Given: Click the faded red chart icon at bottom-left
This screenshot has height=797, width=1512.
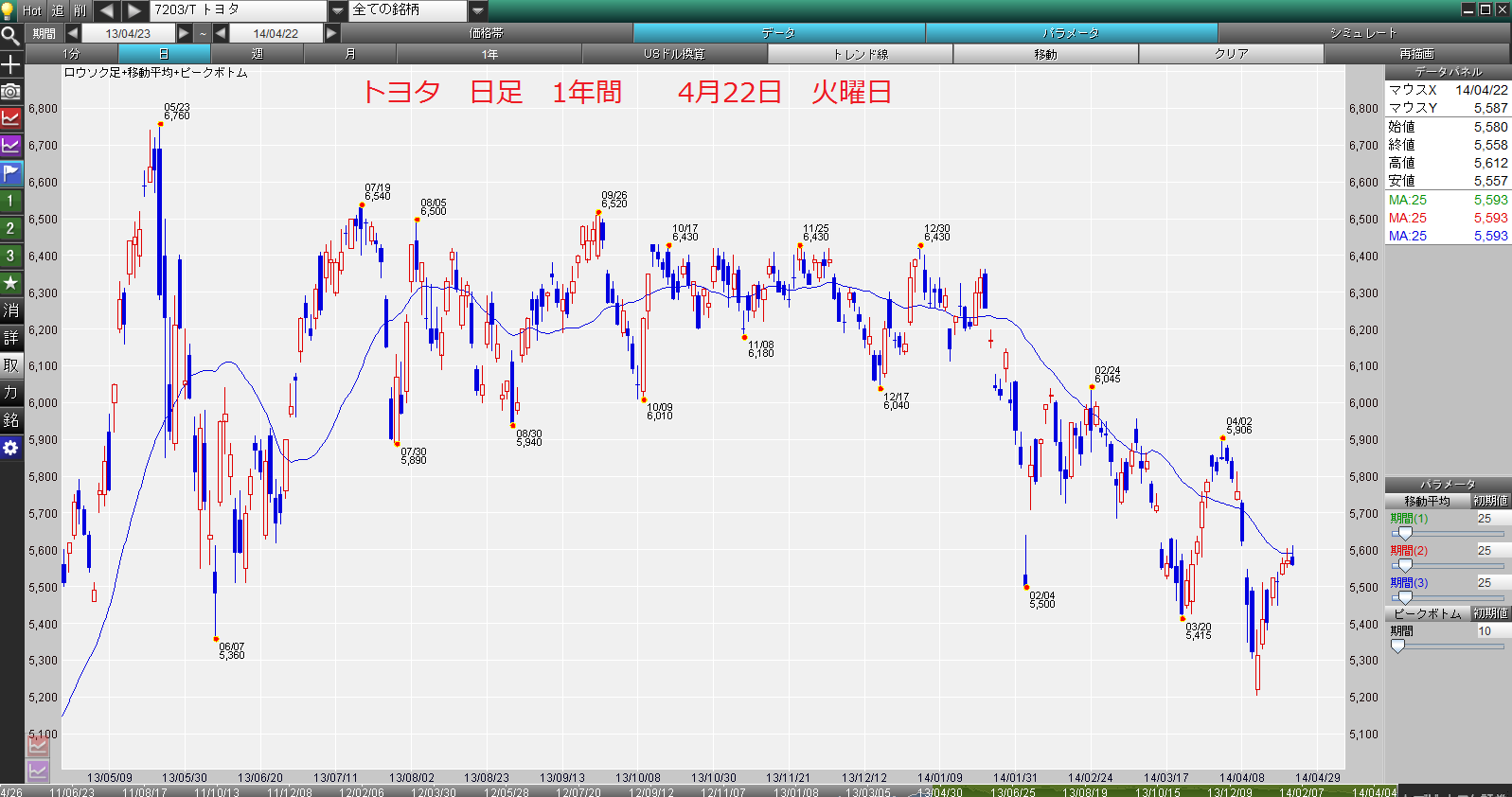Looking at the screenshot, I should [38, 746].
